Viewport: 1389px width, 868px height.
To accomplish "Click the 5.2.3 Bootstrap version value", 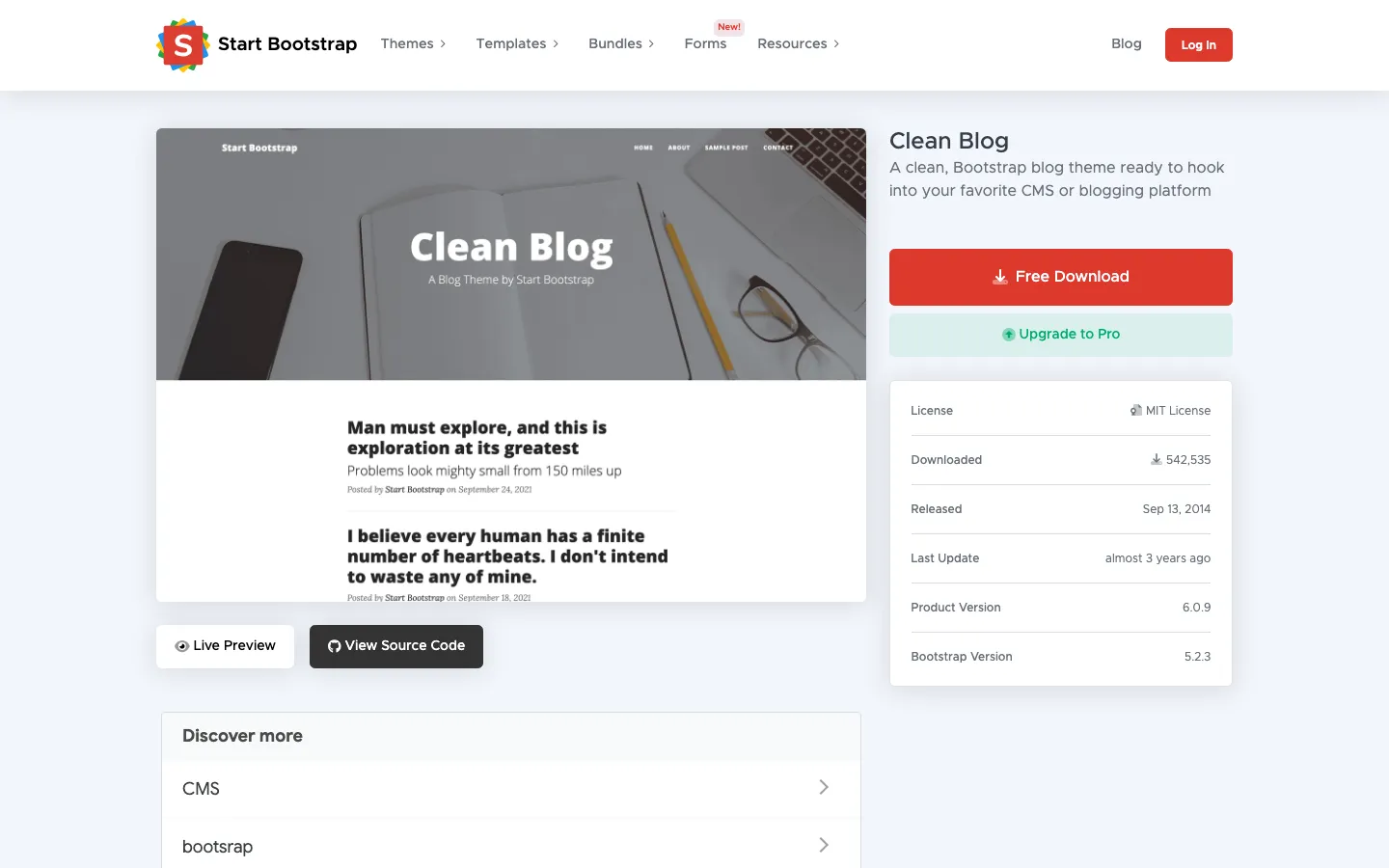I will pyautogui.click(x=1197, y=657).
